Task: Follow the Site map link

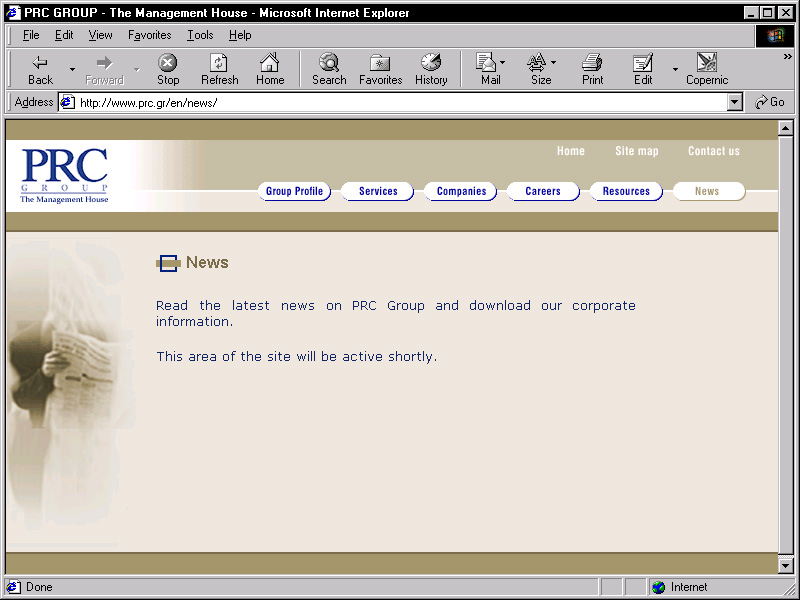Action: 636,151
